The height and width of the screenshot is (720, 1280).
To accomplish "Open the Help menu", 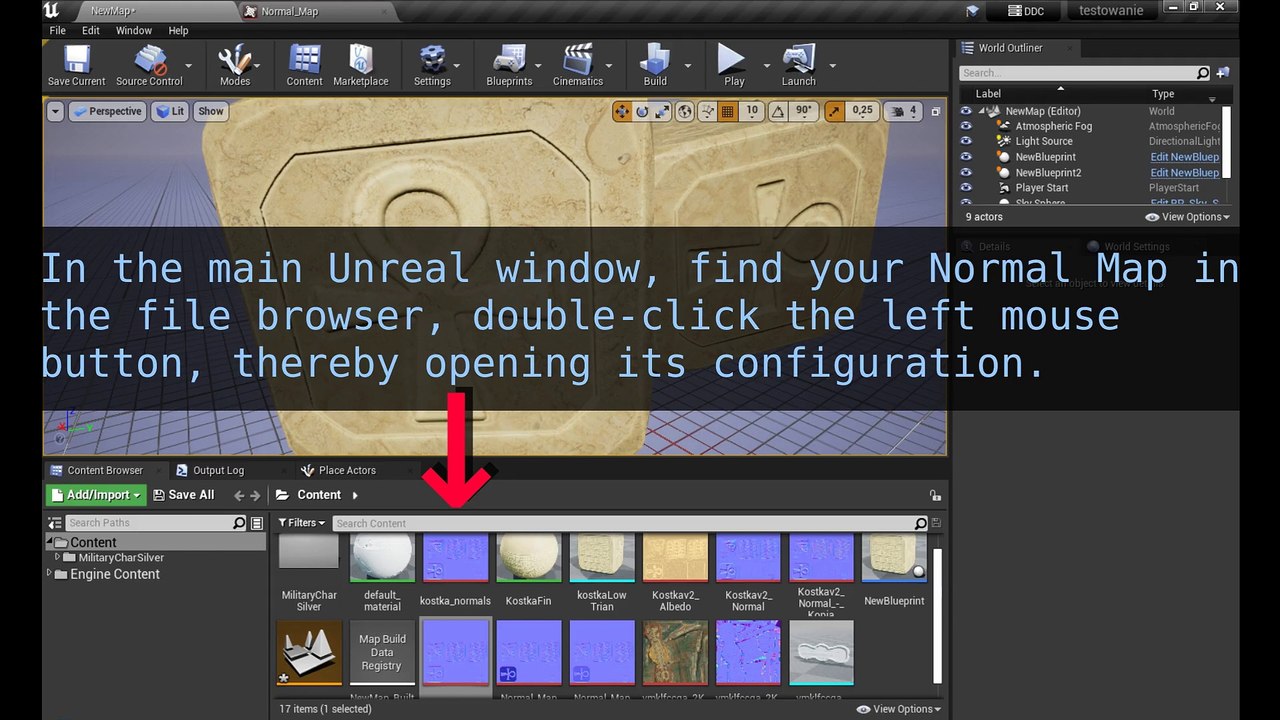I will coord(178,30).
